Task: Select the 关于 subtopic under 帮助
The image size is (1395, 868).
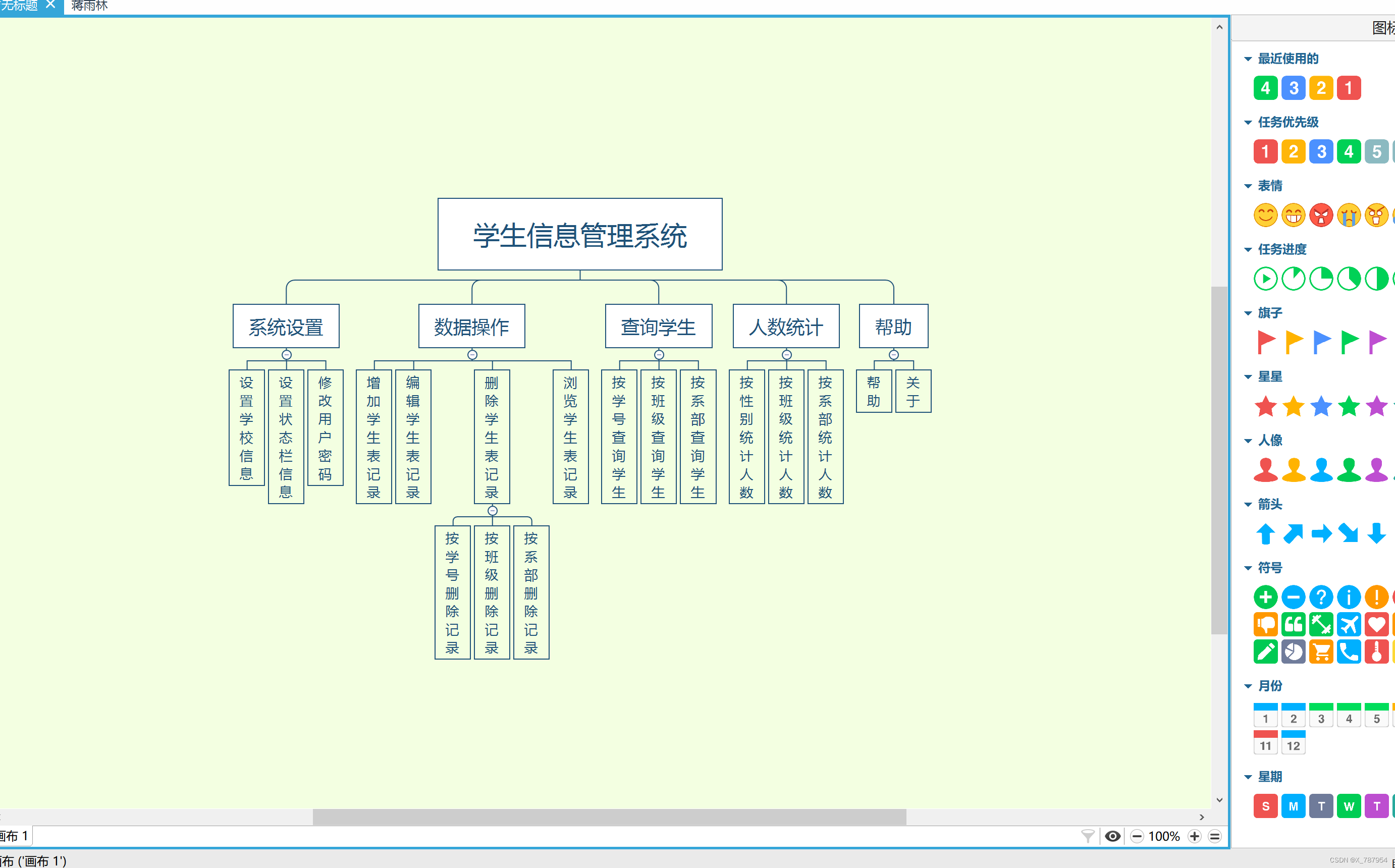Action: point(914,391)
